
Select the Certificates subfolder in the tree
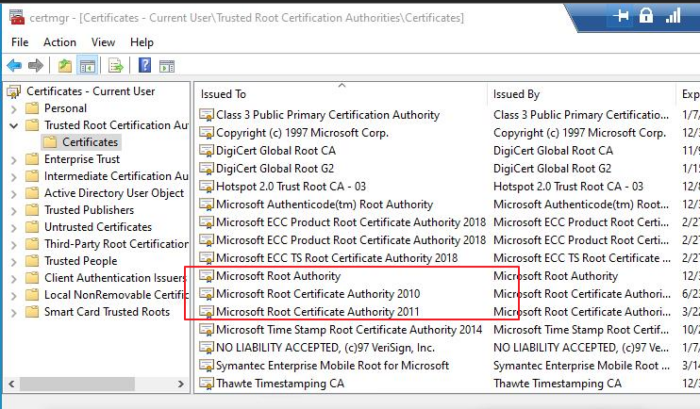tap(90, 142)
